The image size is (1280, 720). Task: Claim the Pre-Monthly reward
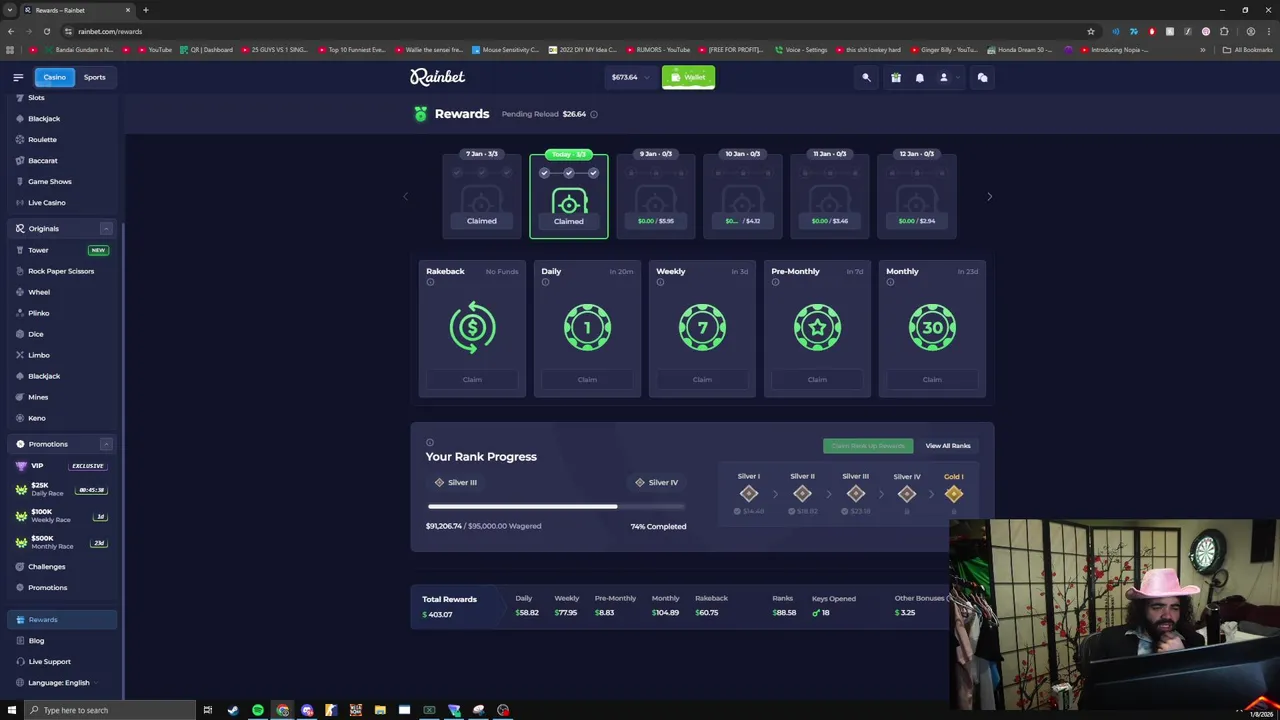pos(817,379)
